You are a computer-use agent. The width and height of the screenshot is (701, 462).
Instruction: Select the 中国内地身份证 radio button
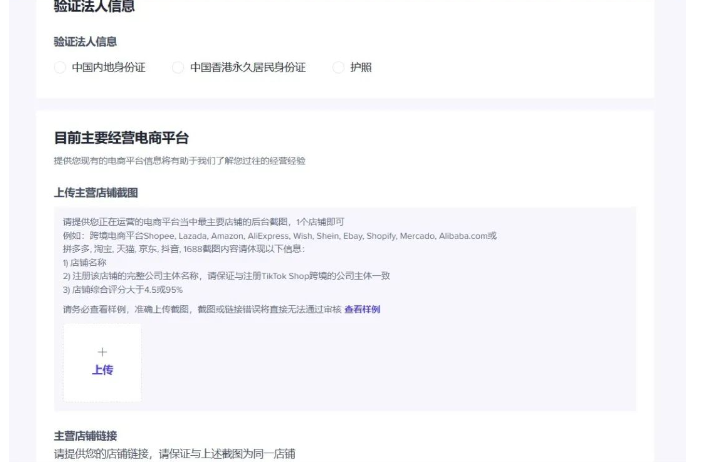click(x=60, y=68)
